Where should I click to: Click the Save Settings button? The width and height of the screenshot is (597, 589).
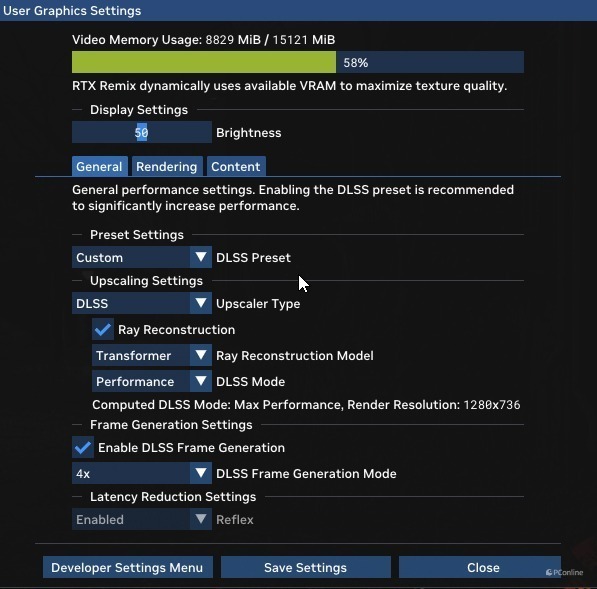[x=306, y=567]
